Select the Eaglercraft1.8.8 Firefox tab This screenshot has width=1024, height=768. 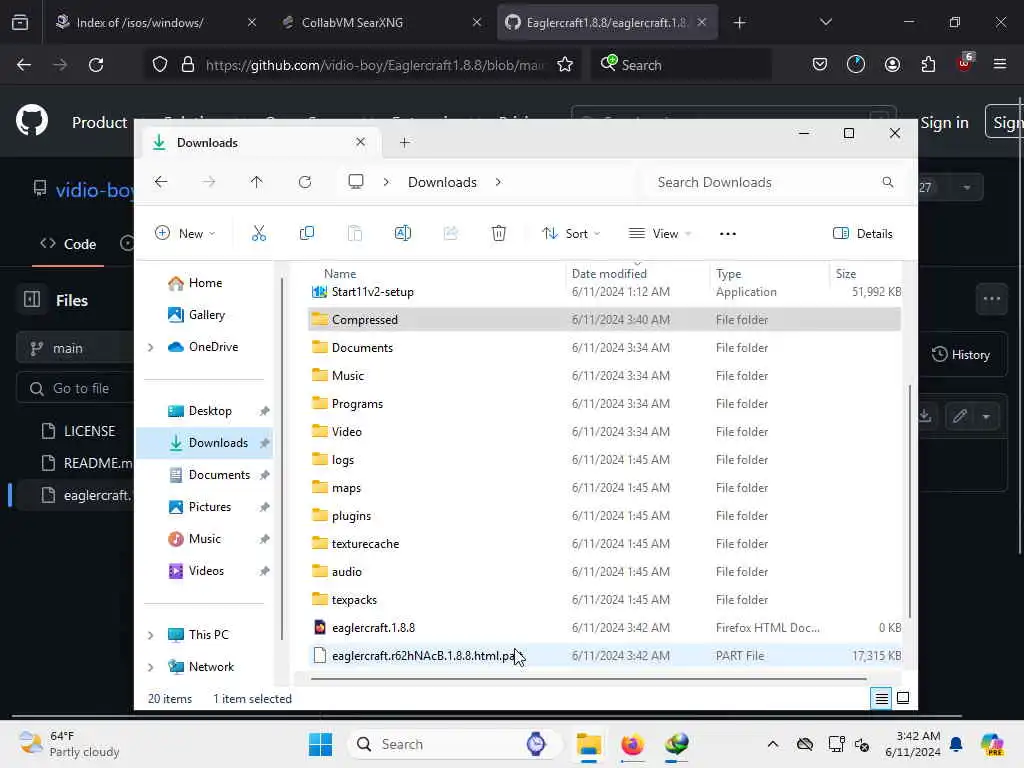coord(607,22)
